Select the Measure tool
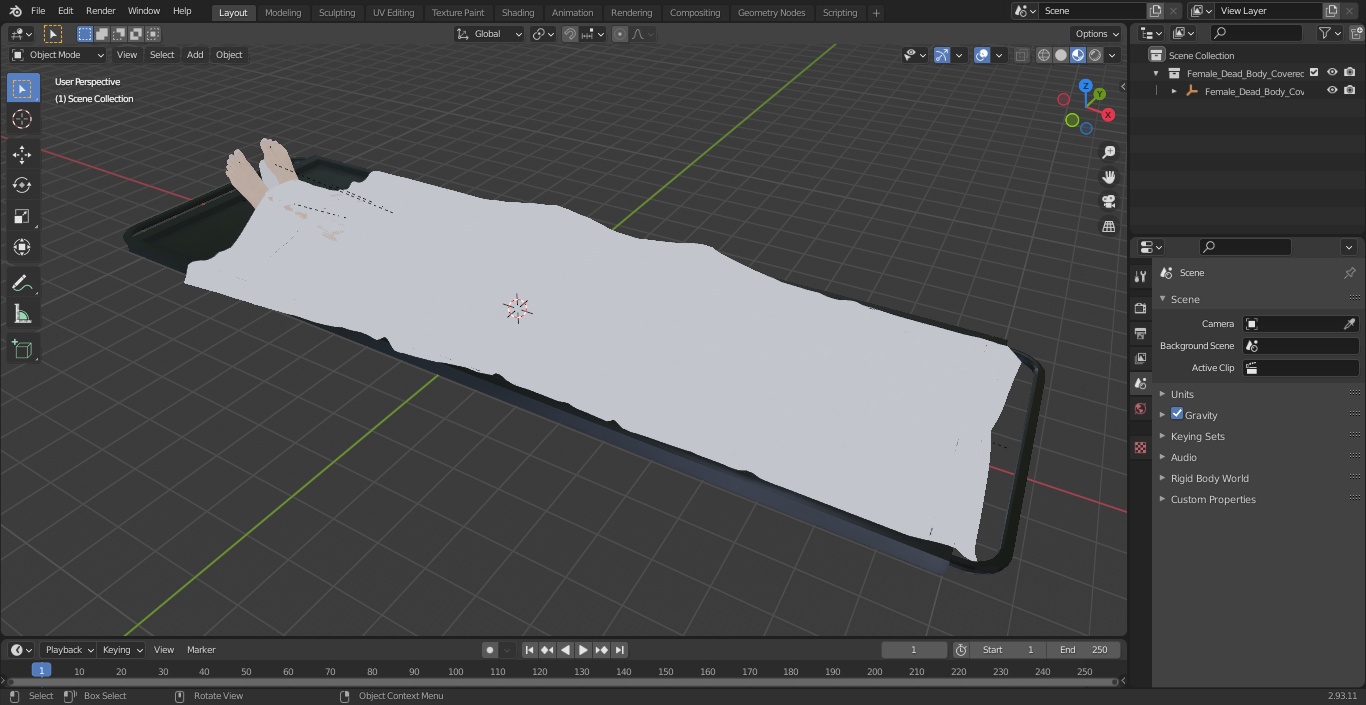The height and width of the screenshot is (705, 1366). [22, 314]
